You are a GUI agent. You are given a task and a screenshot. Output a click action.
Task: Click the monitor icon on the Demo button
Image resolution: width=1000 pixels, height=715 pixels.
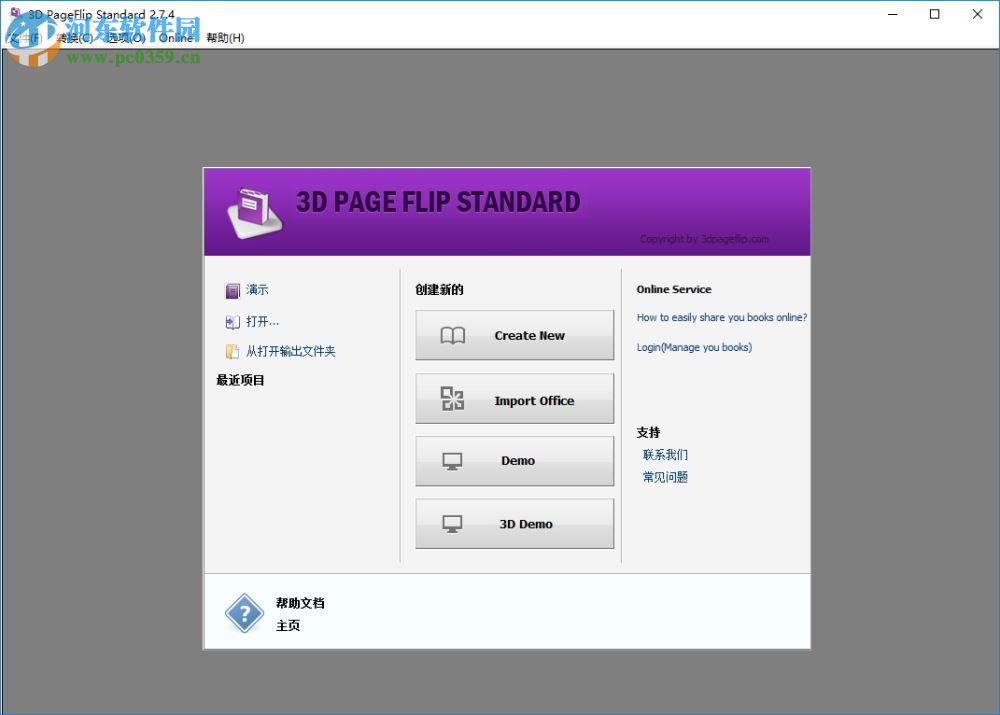(452, 460)
